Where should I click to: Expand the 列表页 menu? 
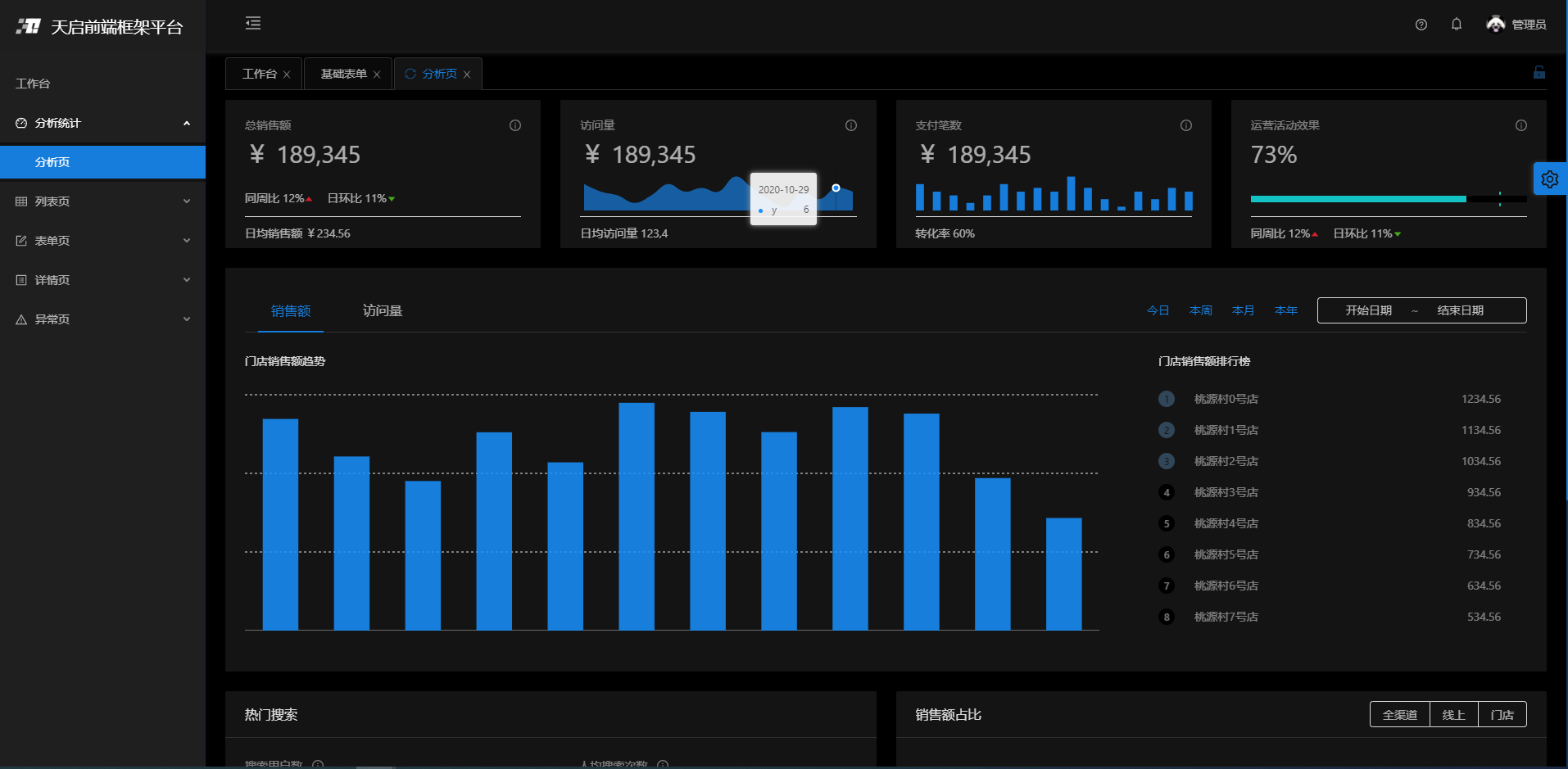click(187, 201)
